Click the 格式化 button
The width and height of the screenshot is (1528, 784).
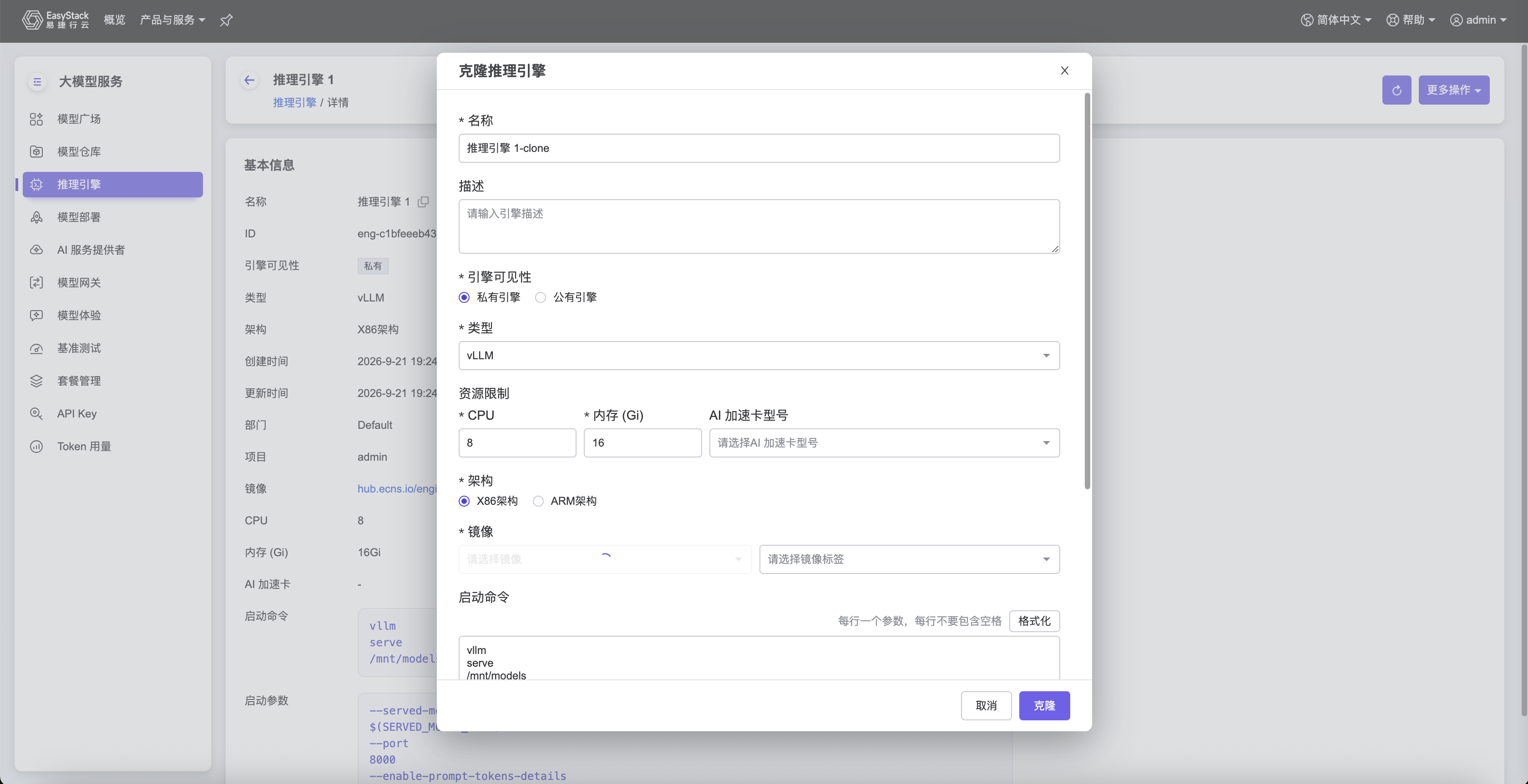(1034, 621)
